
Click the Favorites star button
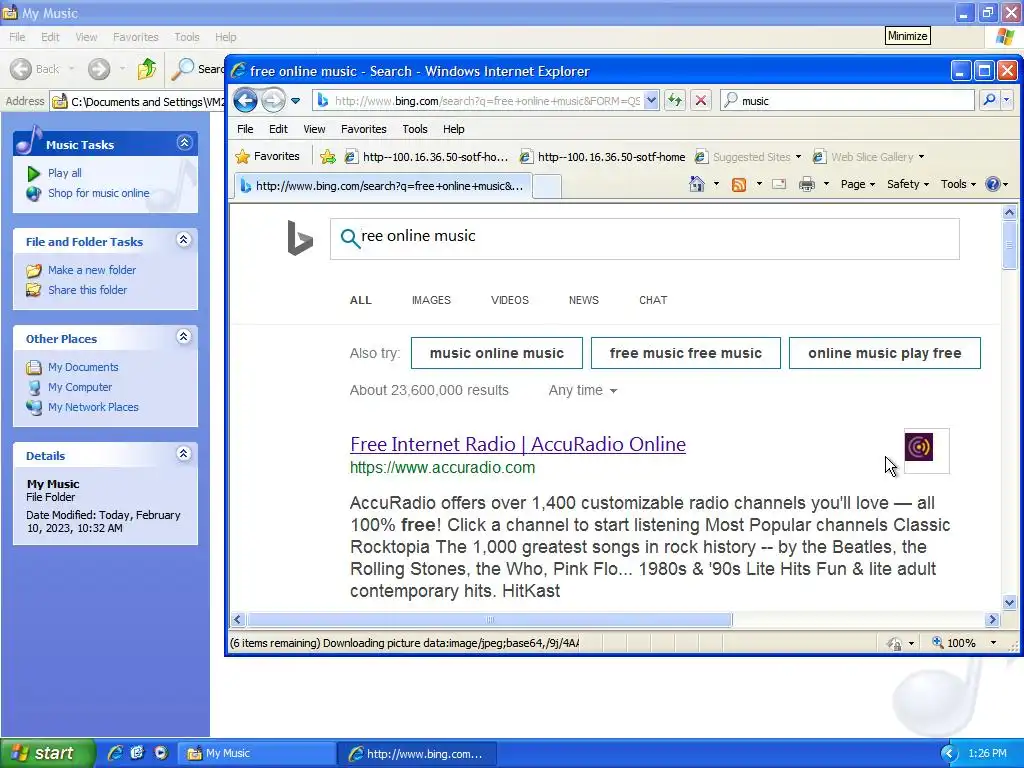[268, 157]
